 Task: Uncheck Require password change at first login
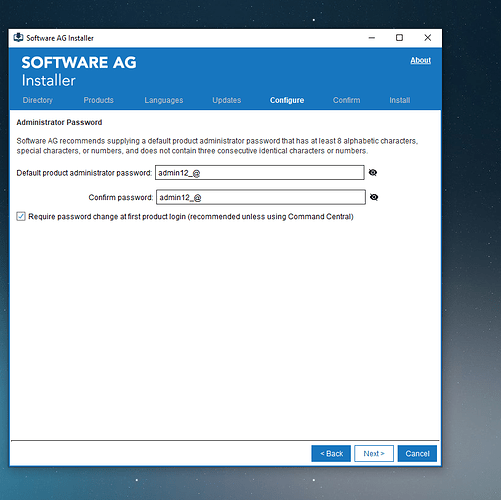[x=21, y=216]
